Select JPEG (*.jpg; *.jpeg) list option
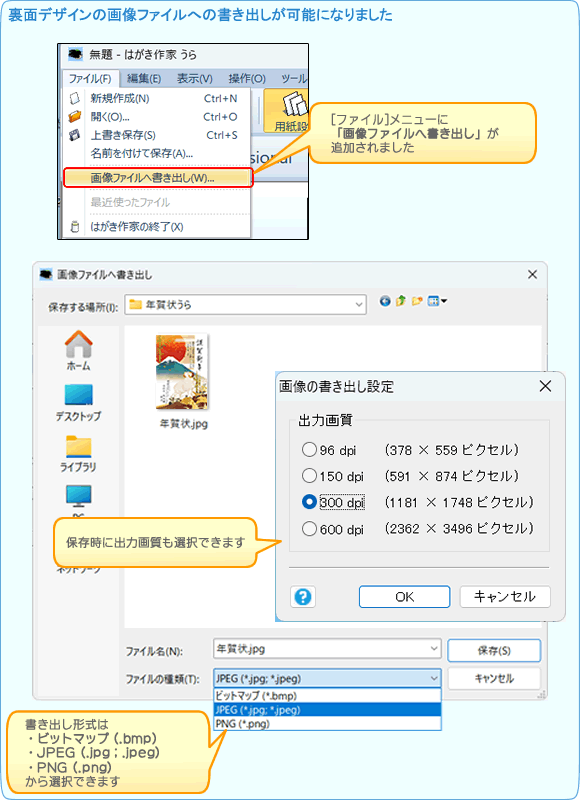Viewport: 580px width, 800px height. tap(327, 710)
